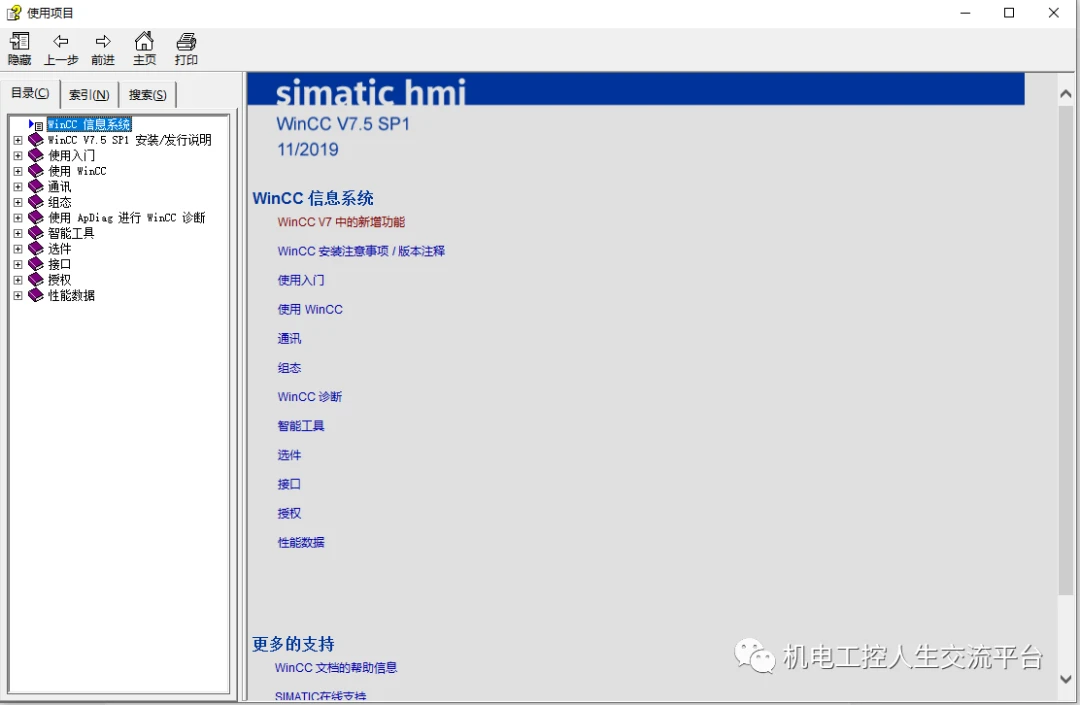Expand the 通讯 tree node
Viewport: 1080px width, 705px height.
18,187
